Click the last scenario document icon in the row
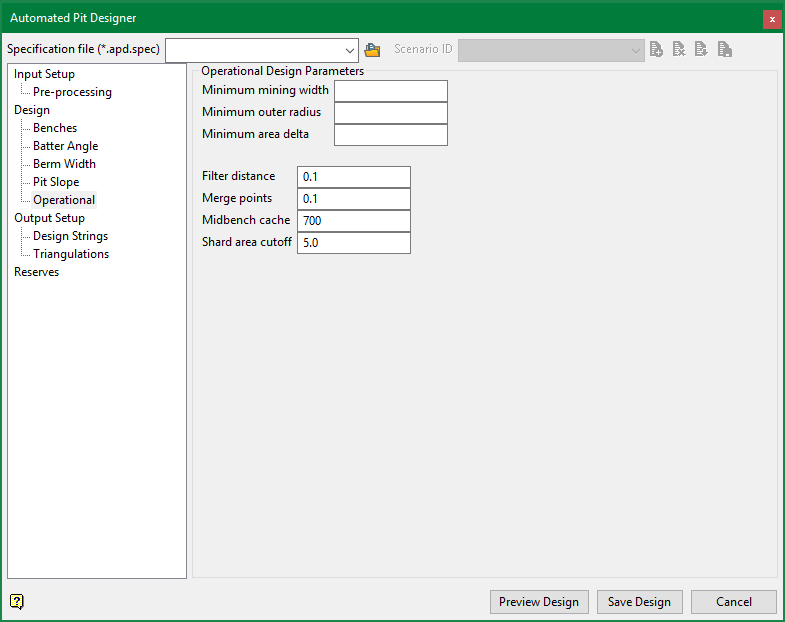 click(x=725, y=49)
